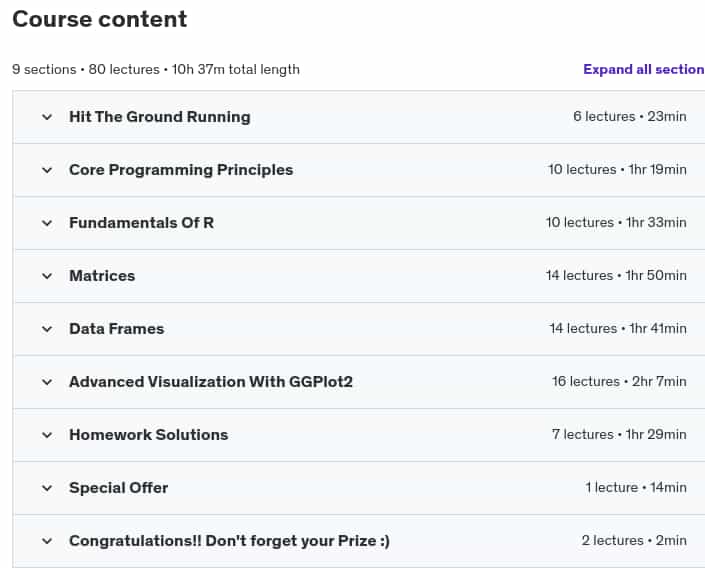Expand the Hit The Ground Running chevron
Image resolution: width=705 pixels, height=568 pixels.
47,117
